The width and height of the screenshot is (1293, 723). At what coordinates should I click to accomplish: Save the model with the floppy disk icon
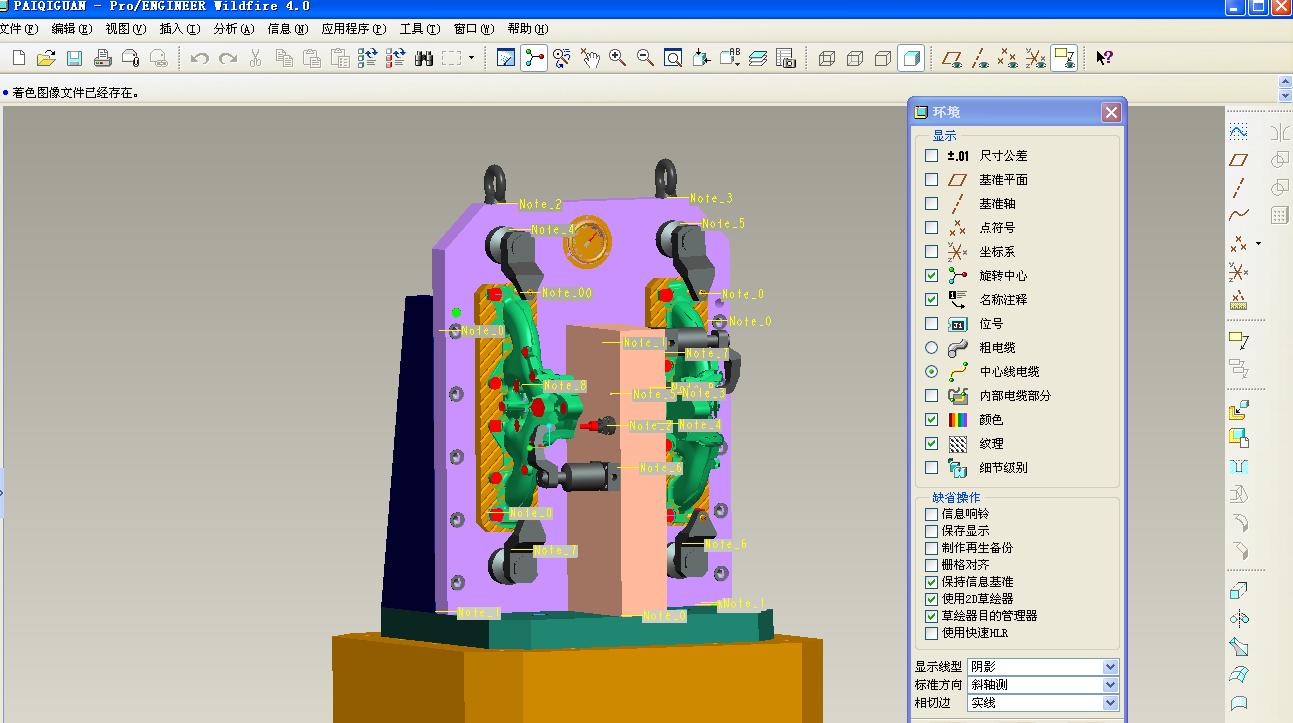coord(74,58)
